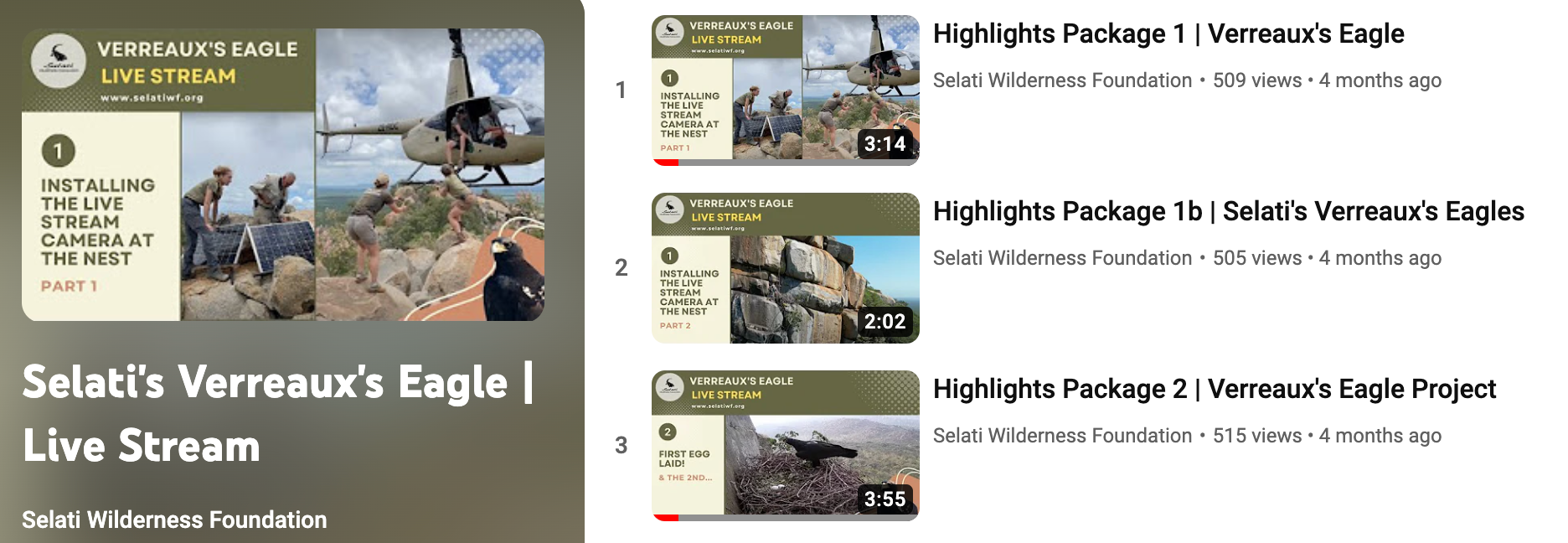Click the number 1 circle on cover image

(x=59, y=151)
